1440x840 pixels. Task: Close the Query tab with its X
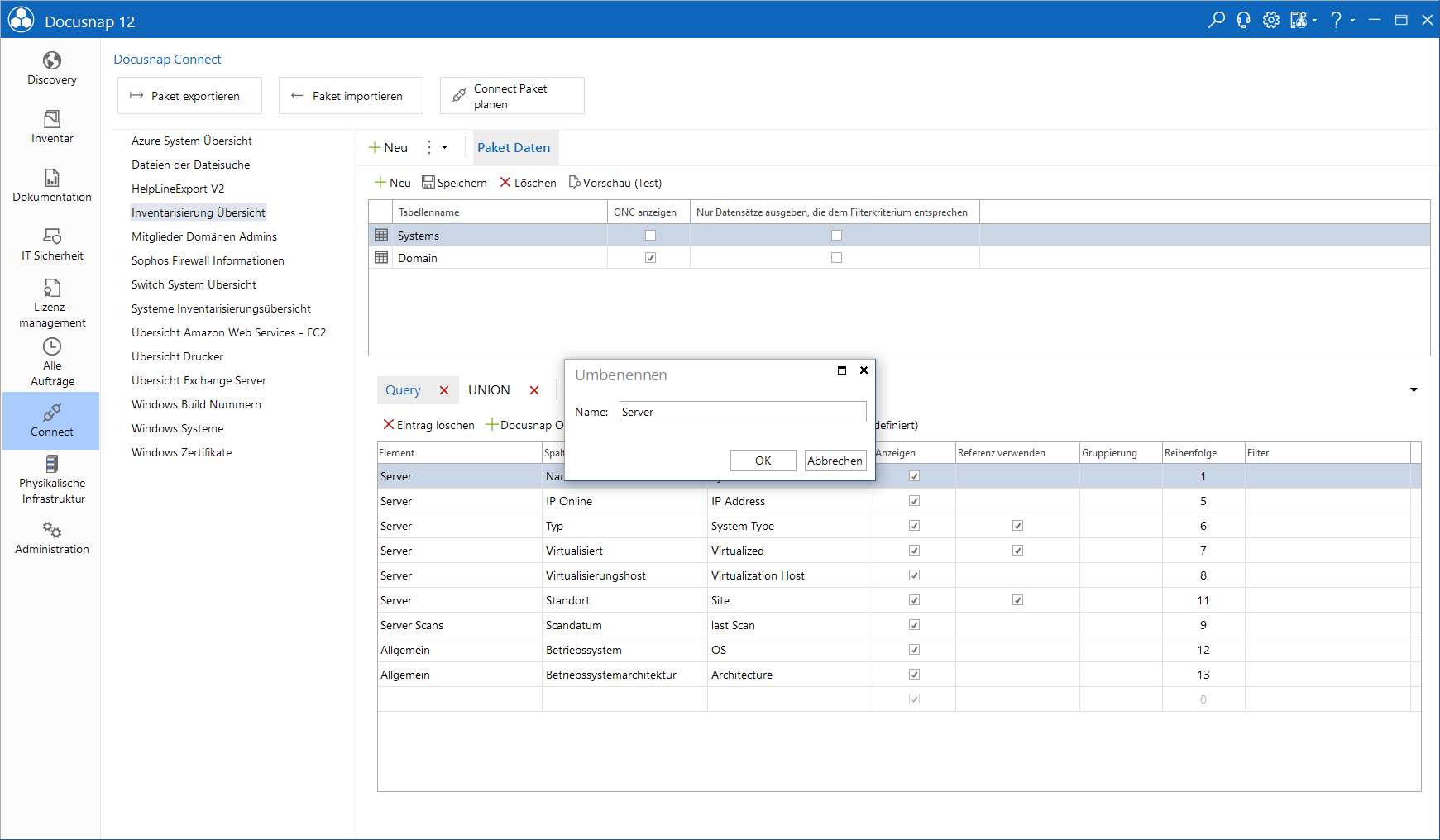pos(444,390)
